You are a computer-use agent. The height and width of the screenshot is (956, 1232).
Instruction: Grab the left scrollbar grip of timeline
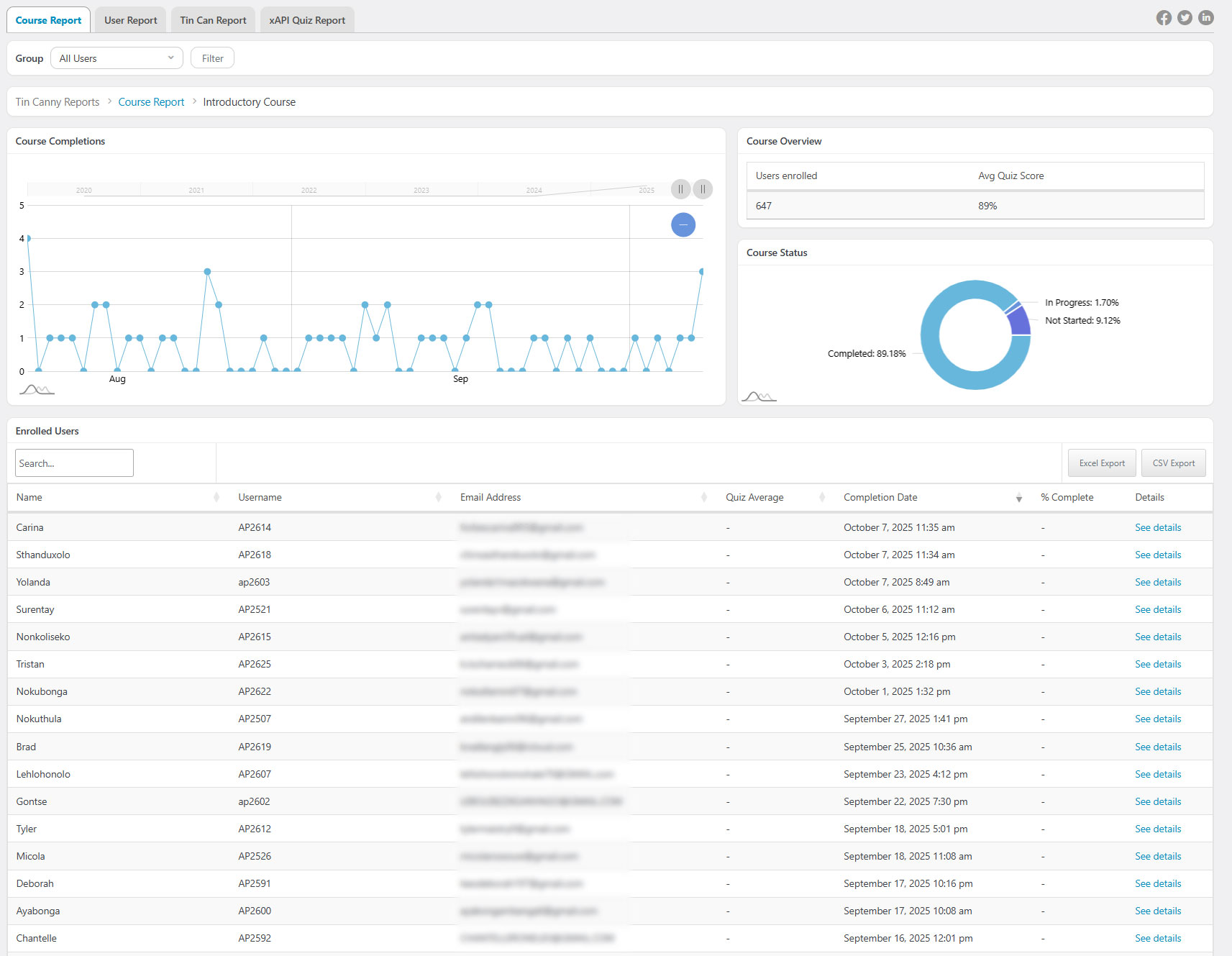point(680,189)
